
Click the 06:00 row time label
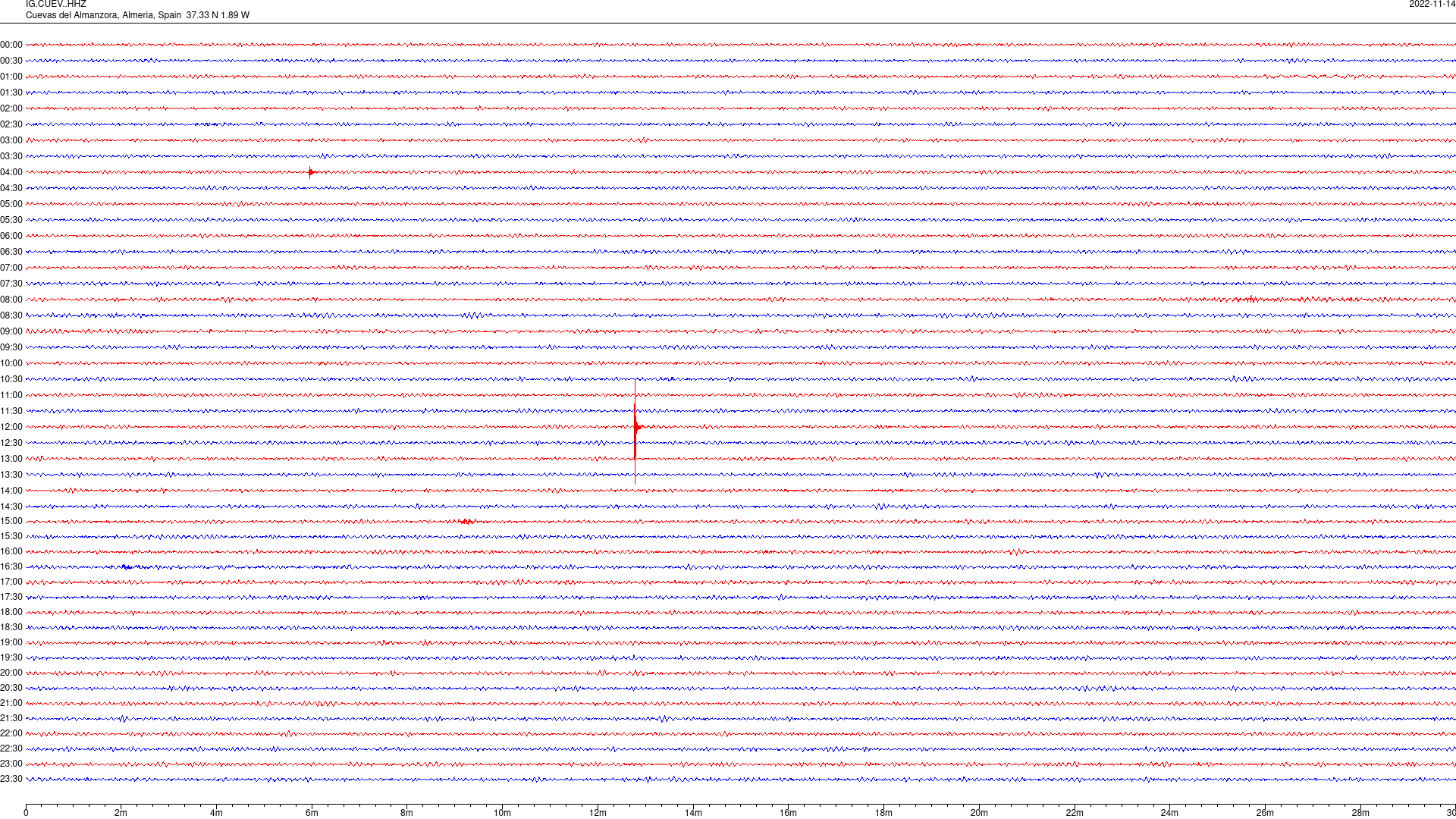point(11,236)
